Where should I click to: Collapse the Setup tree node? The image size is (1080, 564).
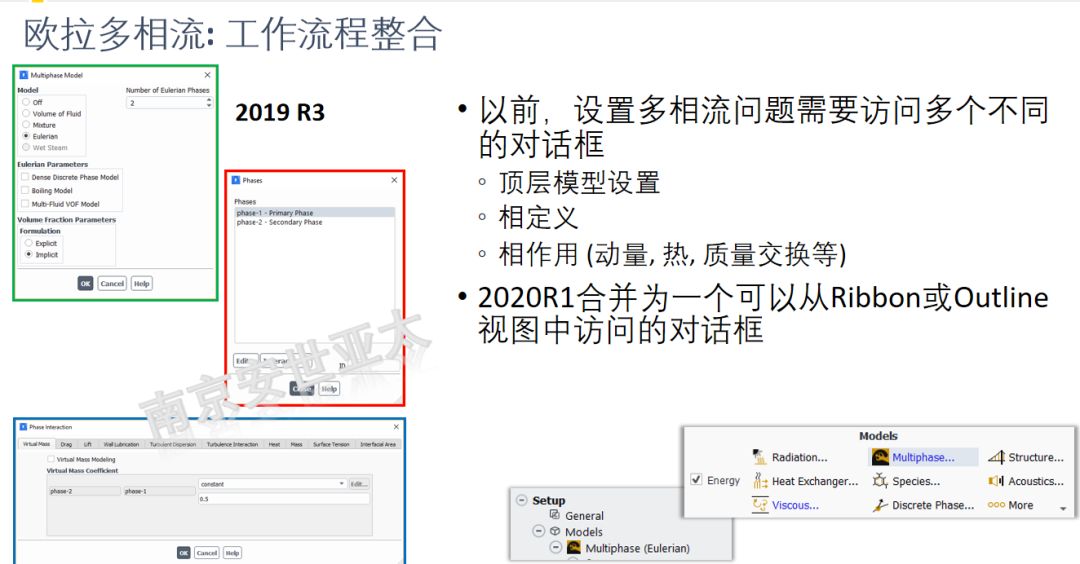coord(522,501)
